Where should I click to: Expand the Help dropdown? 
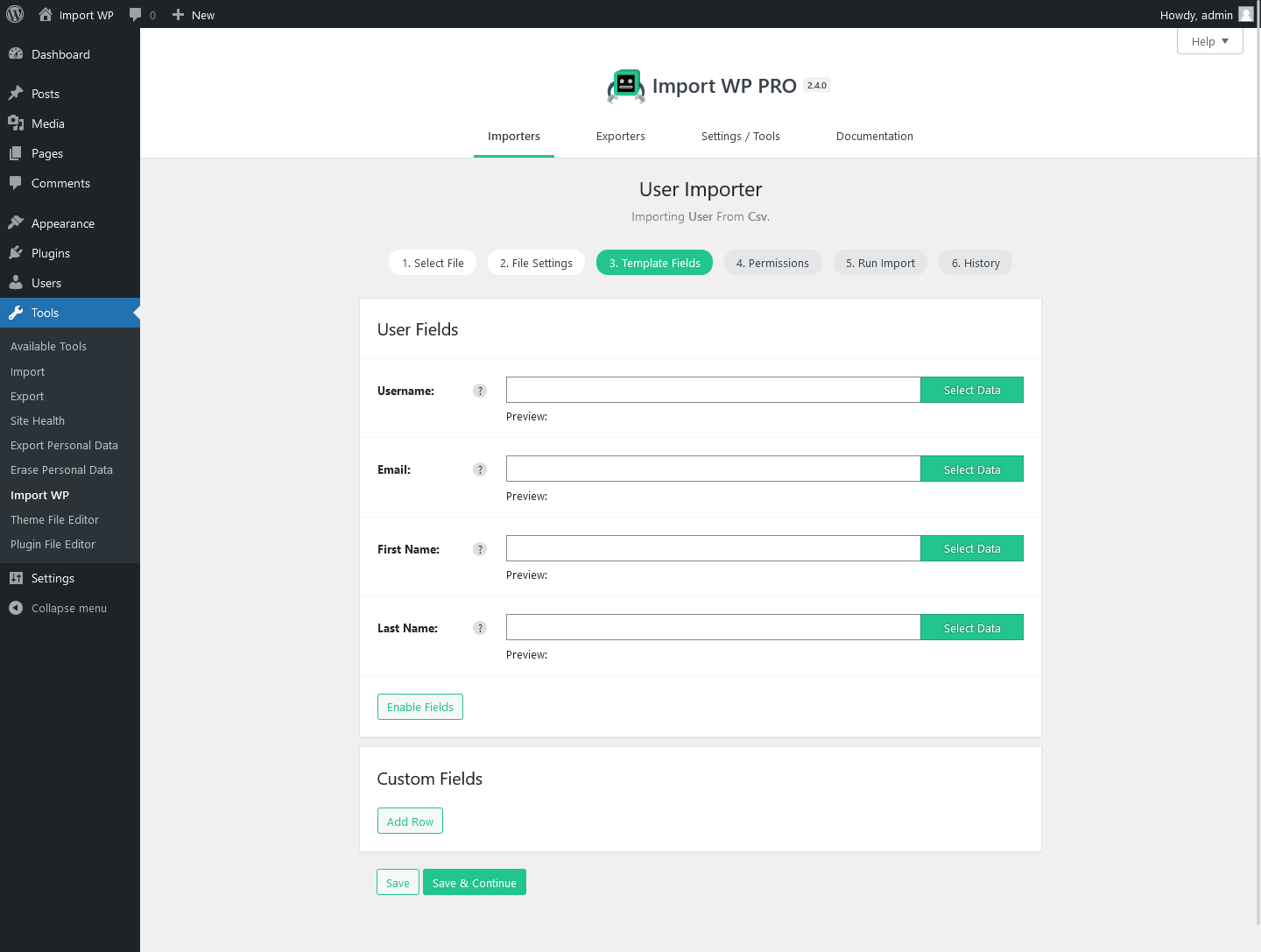1209,40
